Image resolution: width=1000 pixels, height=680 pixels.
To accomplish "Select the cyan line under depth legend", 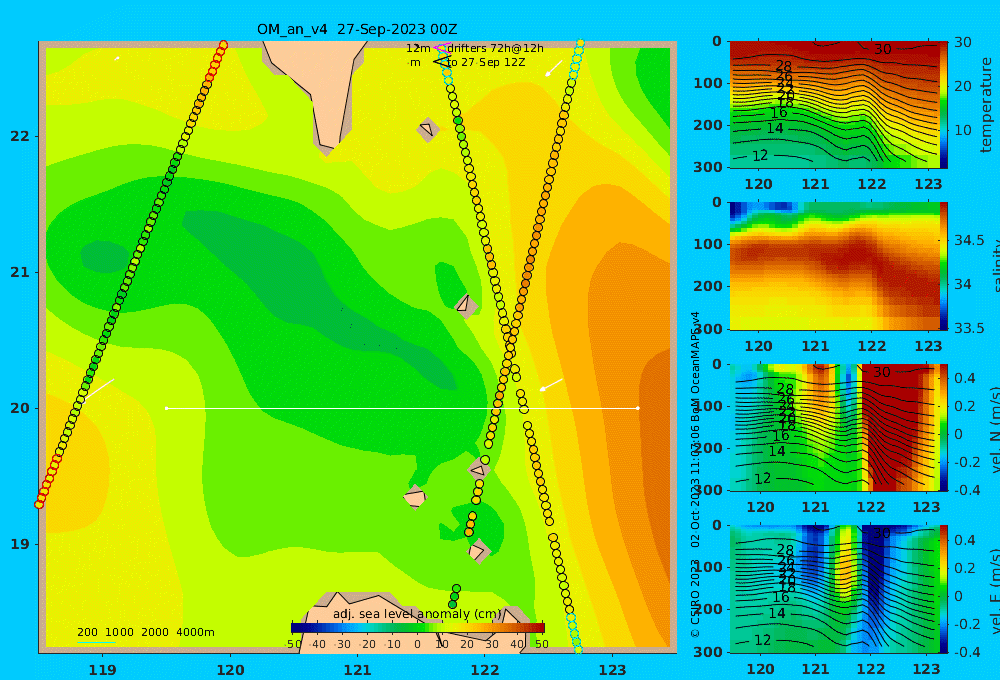I will tap(96, 642).
